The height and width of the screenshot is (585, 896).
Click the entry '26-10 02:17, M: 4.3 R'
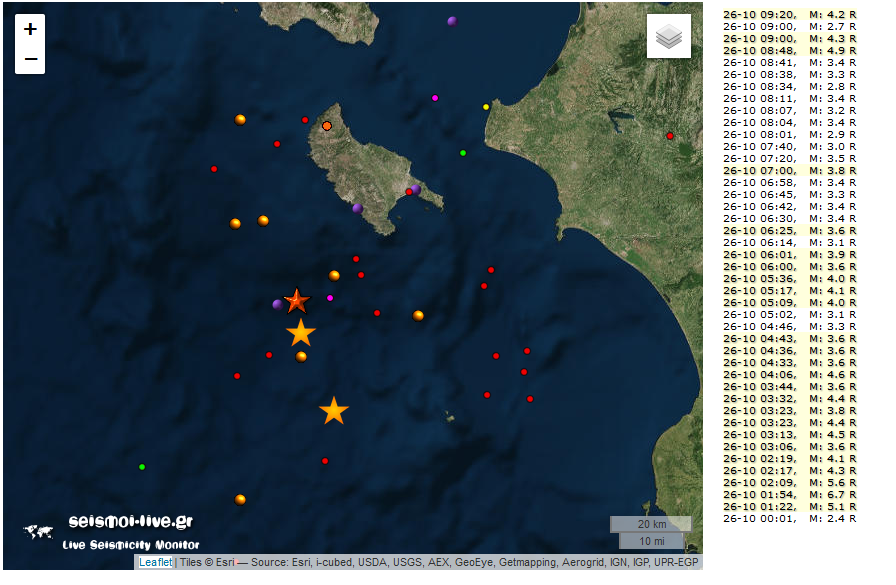click(x=789, y=471)
